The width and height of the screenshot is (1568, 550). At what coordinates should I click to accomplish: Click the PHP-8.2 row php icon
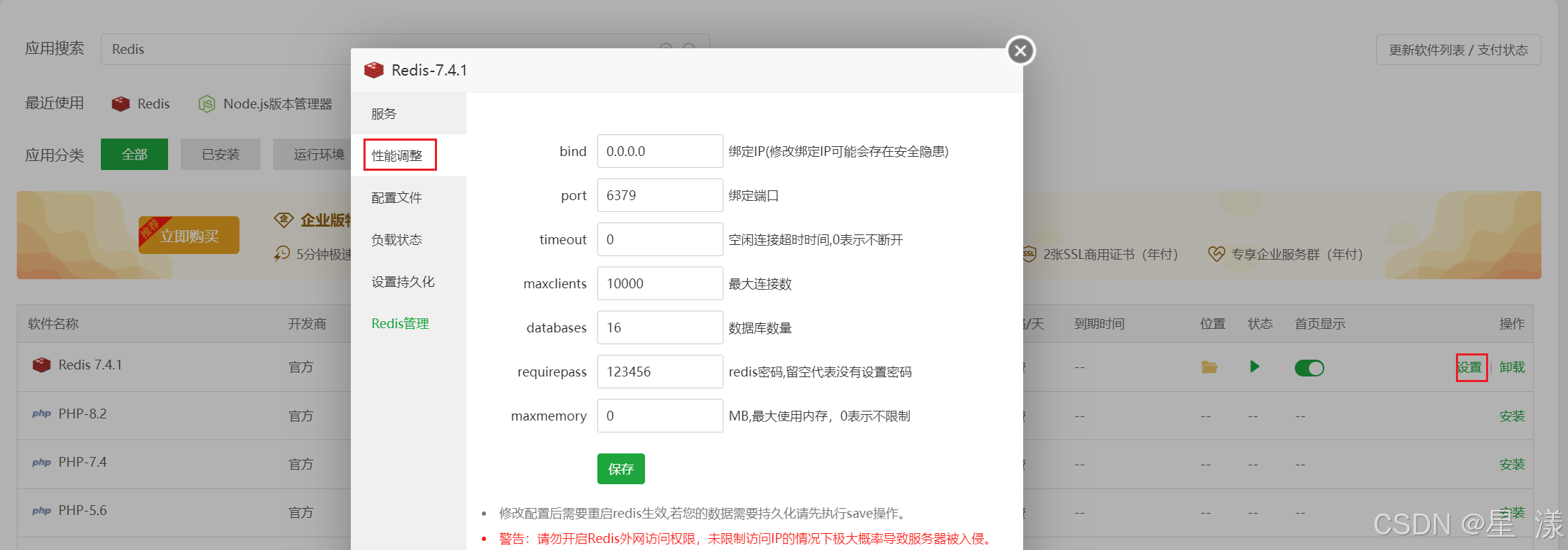(x=41, y=414)
